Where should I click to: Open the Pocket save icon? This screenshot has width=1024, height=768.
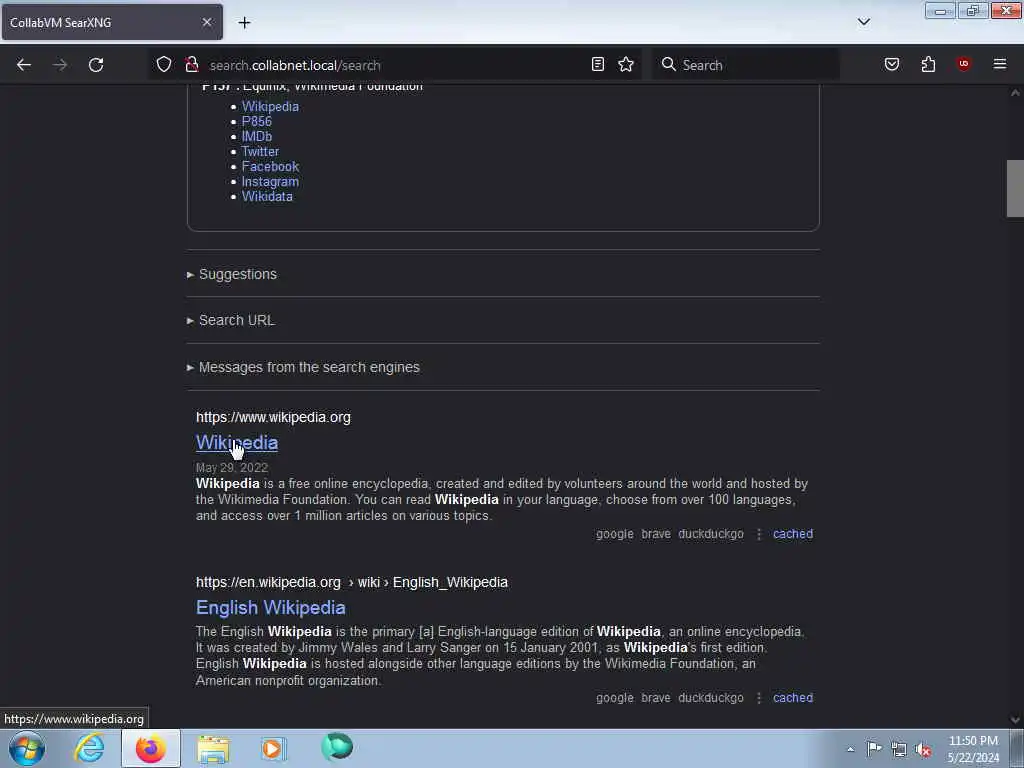tap(892, 64)
